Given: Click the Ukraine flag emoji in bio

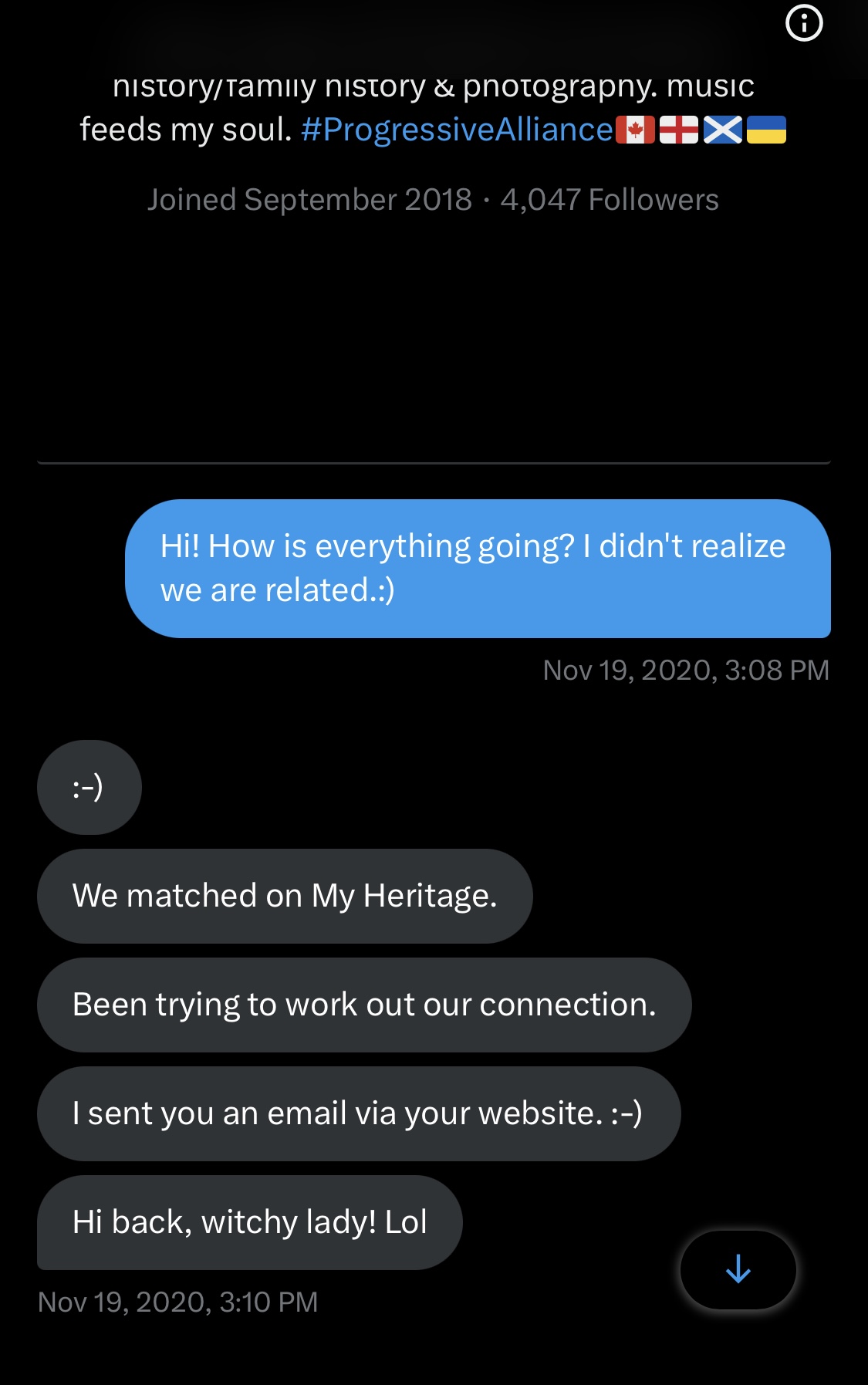Looking at the screenshot, I should pos(766,130).
